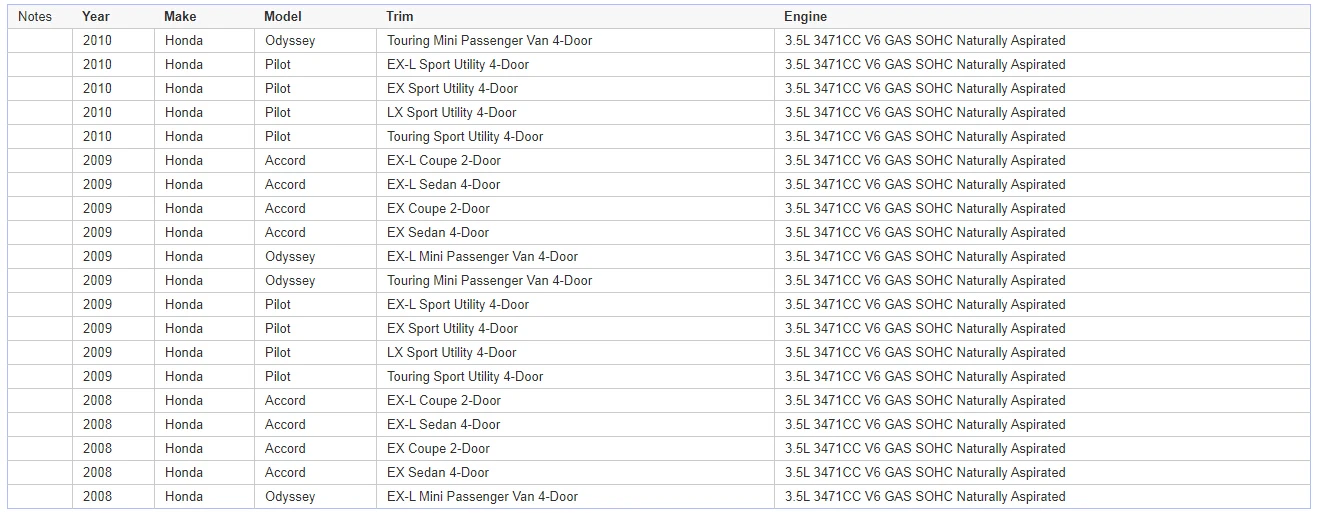Image resolution: width=1317 pixels, height=514 pixels.
Task: Select 2010 Pilot LX Sport Utility trim cell
Action: [x=452, y=113]
